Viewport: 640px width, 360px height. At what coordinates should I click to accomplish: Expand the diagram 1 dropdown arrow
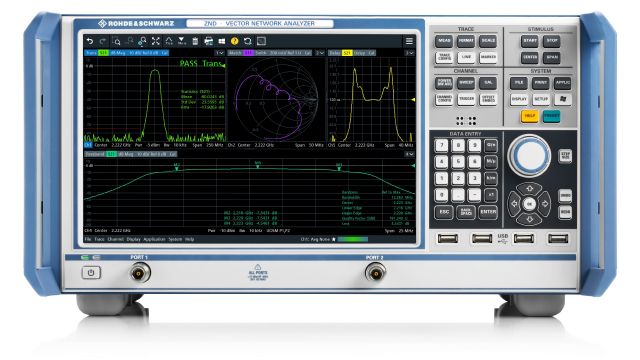(x=220, y=53)
